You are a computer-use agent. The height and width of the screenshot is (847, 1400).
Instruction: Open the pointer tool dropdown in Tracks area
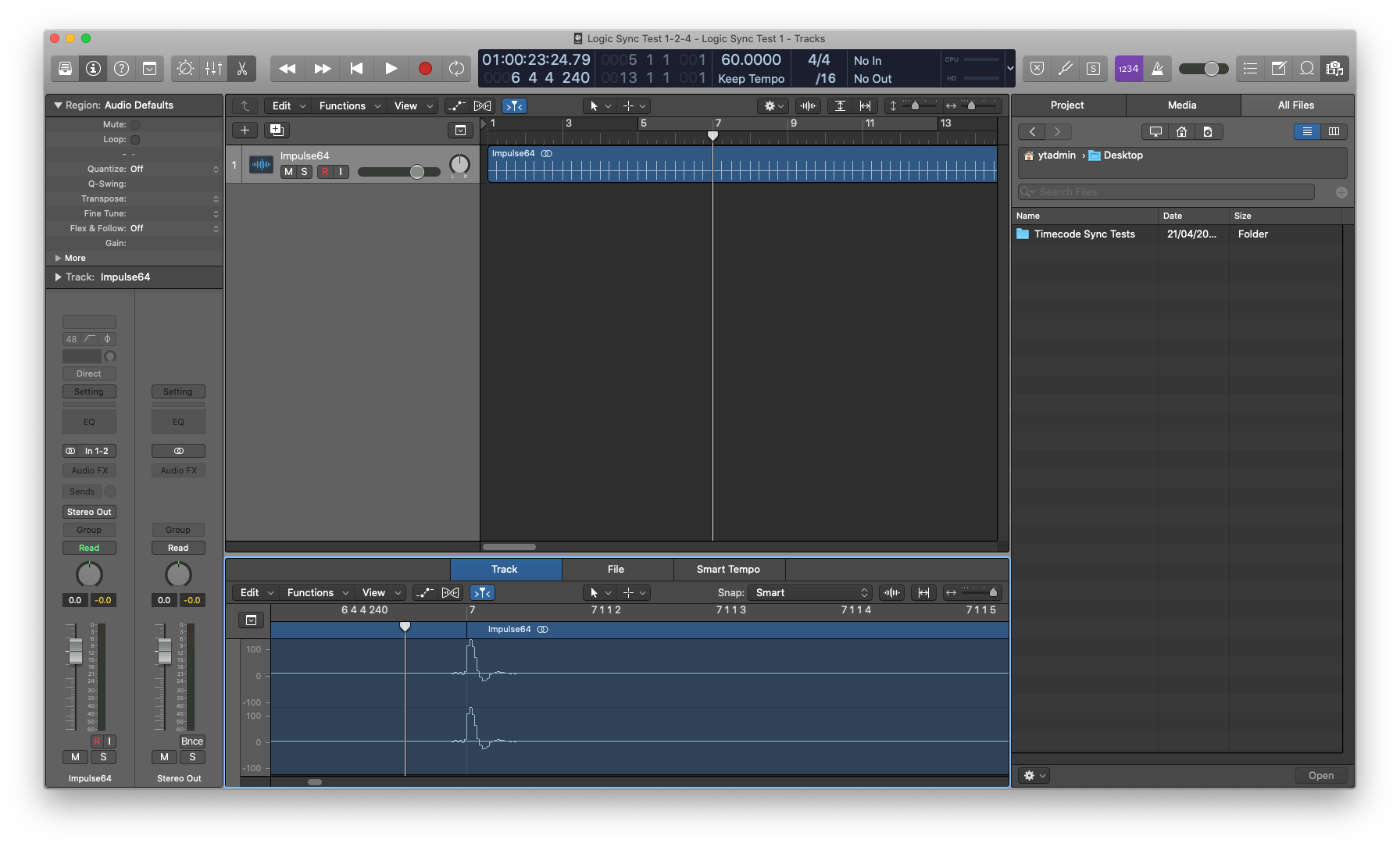click(x=599, y=106)
